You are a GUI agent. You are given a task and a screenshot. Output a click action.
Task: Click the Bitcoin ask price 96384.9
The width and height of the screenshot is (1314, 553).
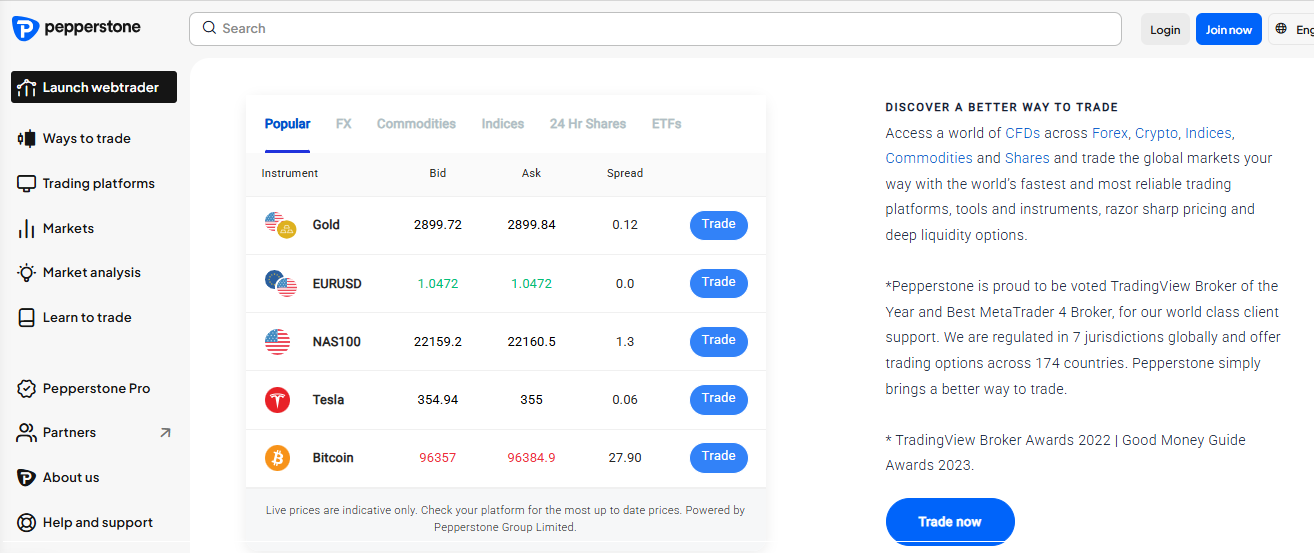pyautogui.click(x=531, y=458)
